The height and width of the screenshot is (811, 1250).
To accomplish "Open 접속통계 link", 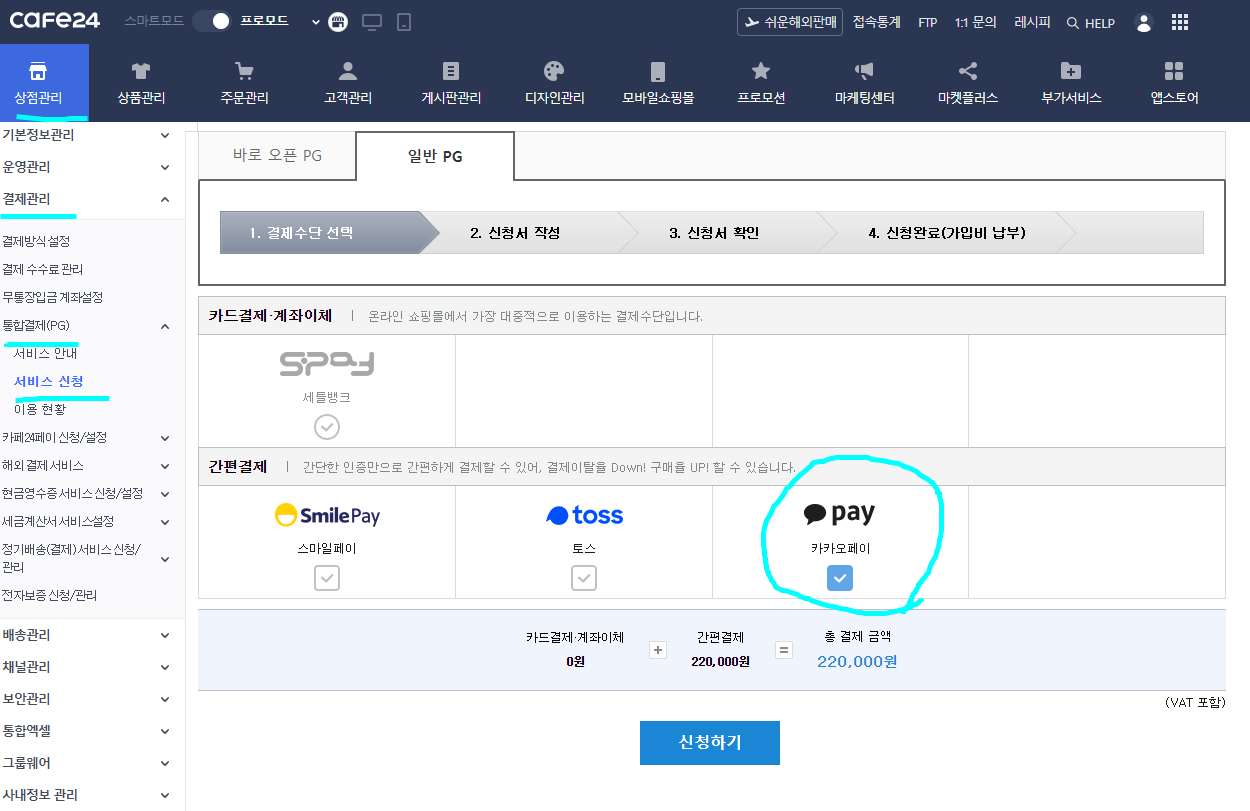I will pos(877,22).
